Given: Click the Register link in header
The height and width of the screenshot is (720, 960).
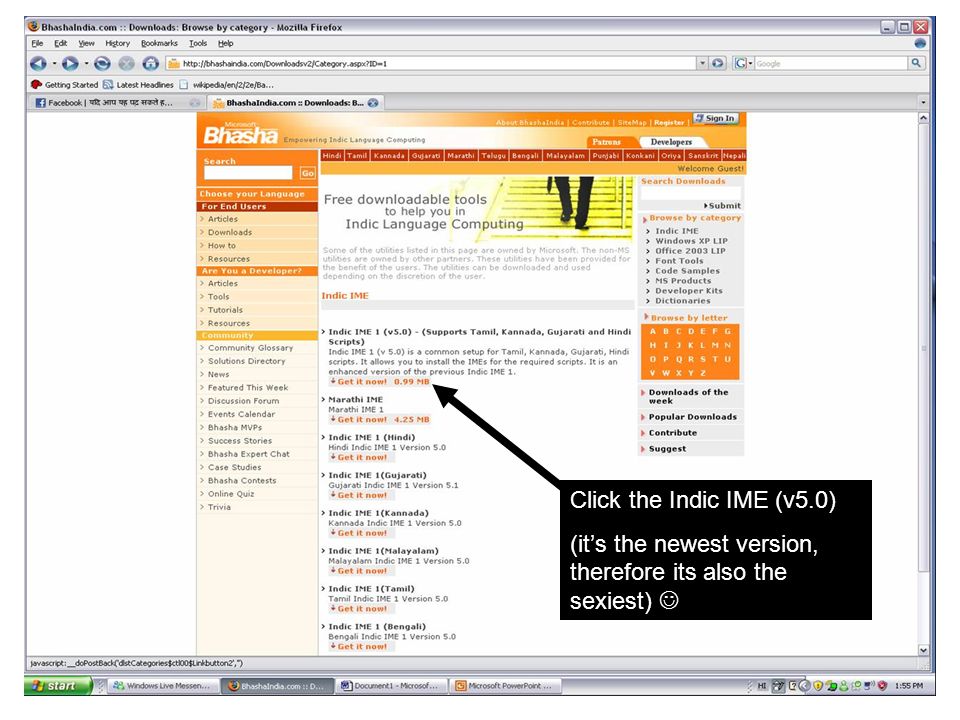Looking at the screenshot, I should (x=669, y=122).
